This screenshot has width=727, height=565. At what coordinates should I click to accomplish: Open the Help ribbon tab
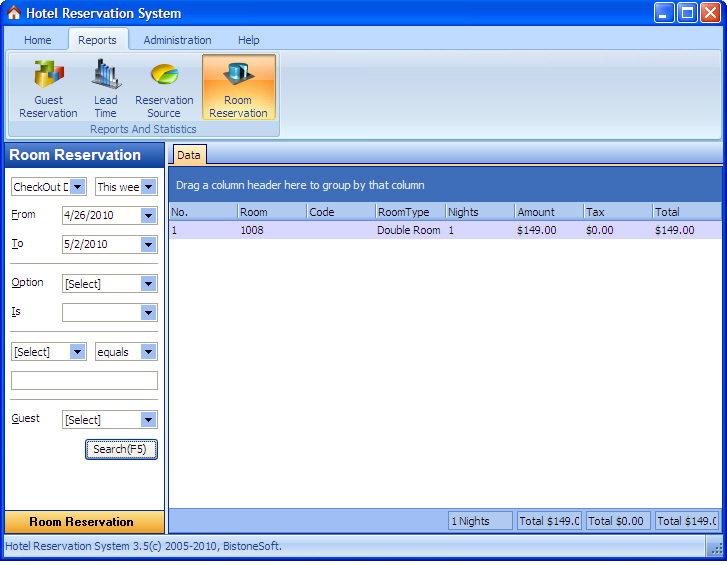point(249,40)
